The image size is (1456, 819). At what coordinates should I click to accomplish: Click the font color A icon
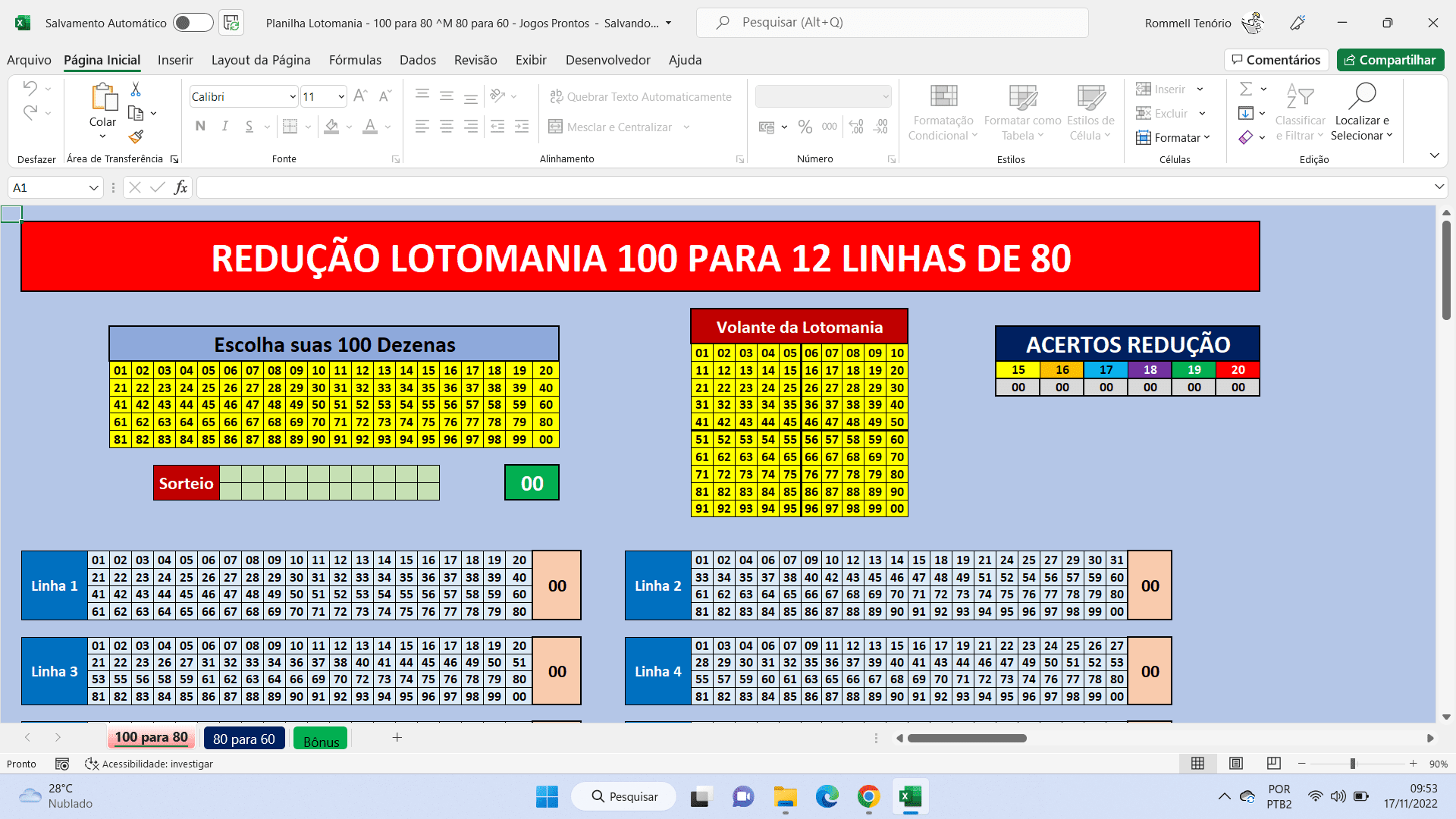[370, 127]
